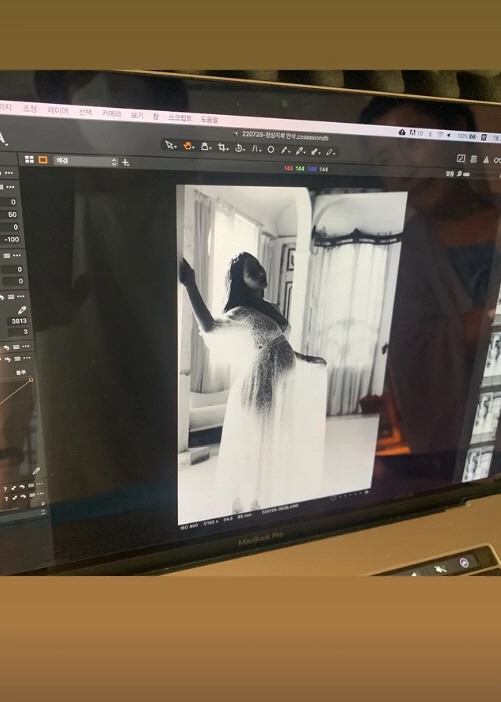The image size is (501, 702).
Task: Open Bluetooth status in macOS menu bar
Action: 430,133
